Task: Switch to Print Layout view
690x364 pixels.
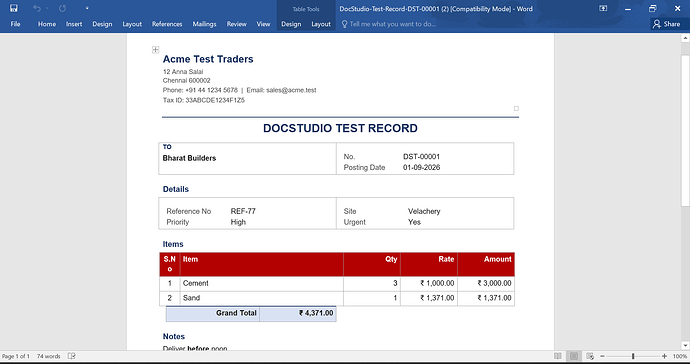Action: point(574,356)
